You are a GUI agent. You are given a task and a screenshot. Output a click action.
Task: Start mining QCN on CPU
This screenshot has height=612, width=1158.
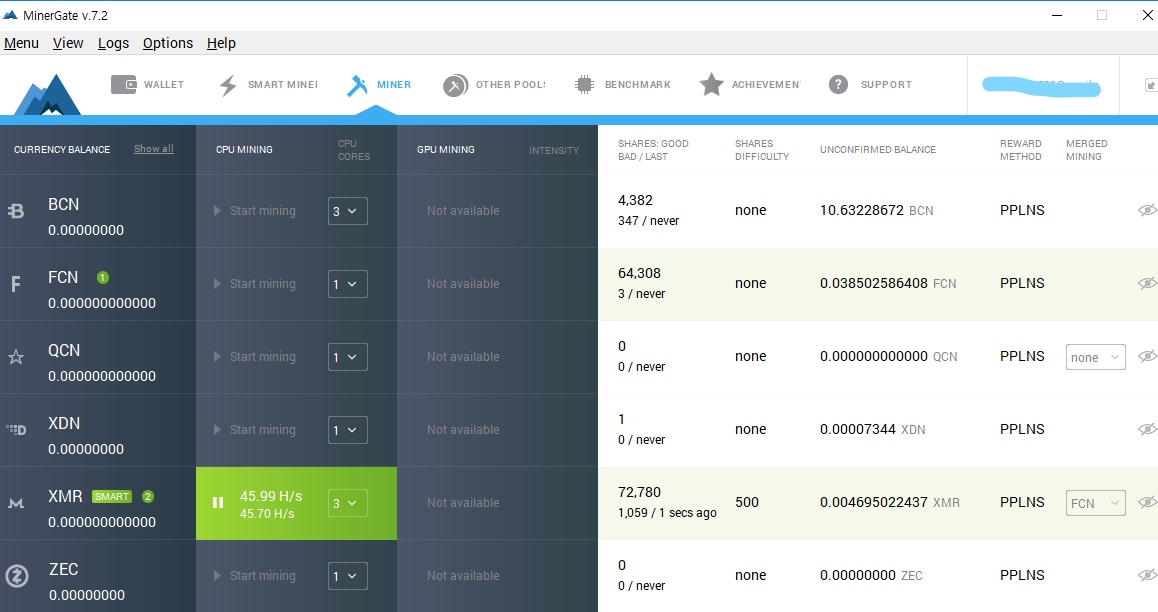255,357
